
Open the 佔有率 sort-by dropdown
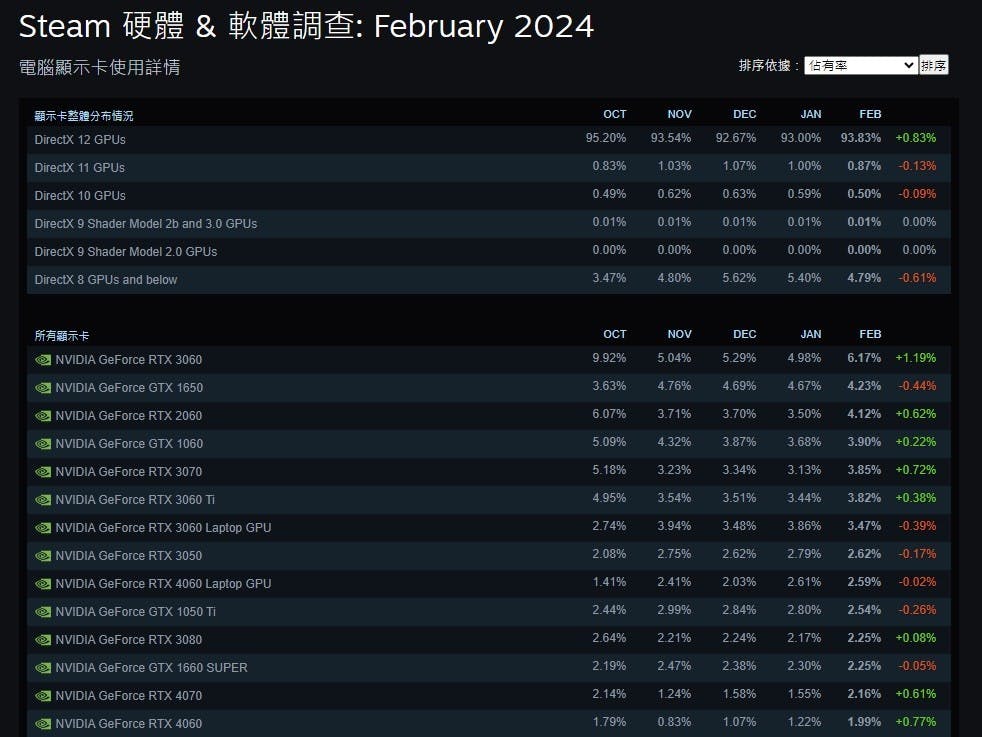click(x=861, y=65)
